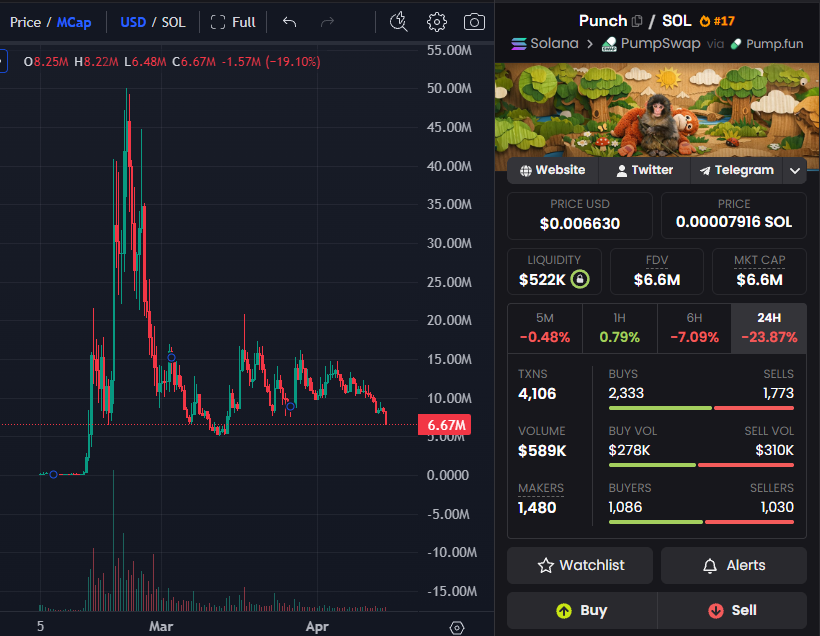Click MKT CAP $6.6M value
The height and width of the screenshot is (636, 820).
click(759, 280)
